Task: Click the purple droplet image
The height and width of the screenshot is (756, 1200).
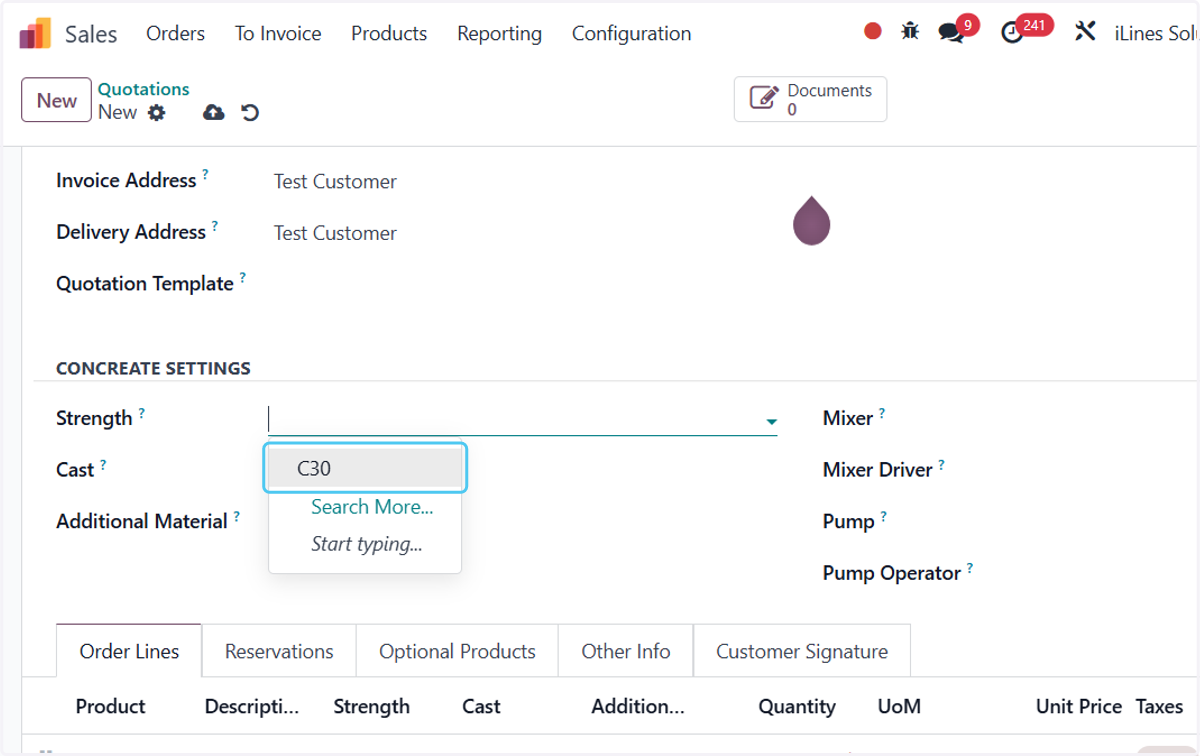Action: (812, 220)
